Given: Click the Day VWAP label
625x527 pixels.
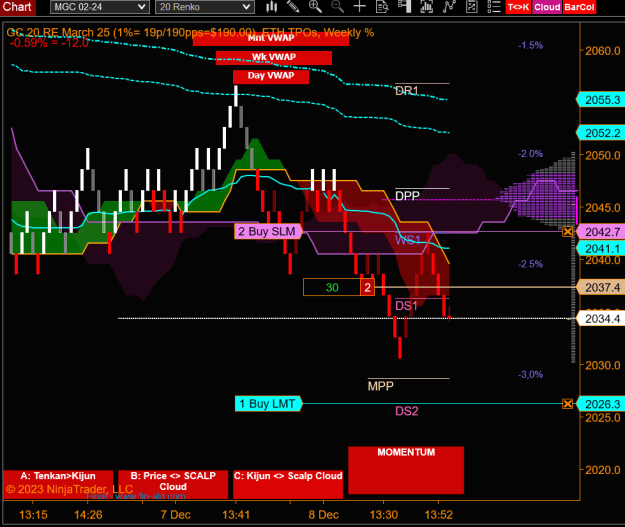Looking at the screenshot, I should click(271, 77).
